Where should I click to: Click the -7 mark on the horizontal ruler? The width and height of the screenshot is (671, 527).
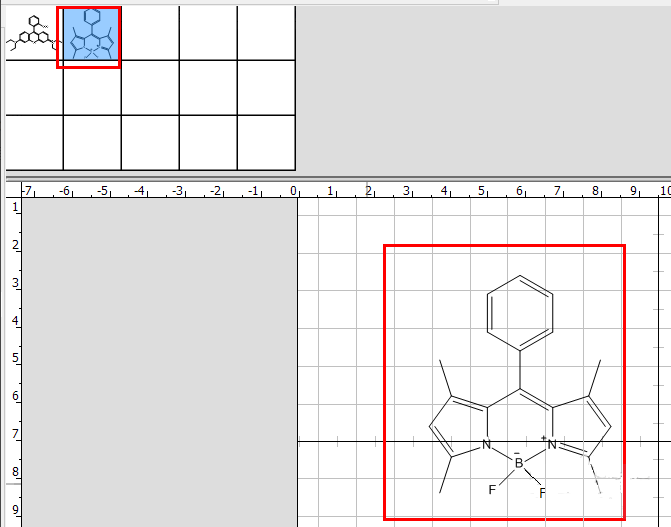point(27,191)
